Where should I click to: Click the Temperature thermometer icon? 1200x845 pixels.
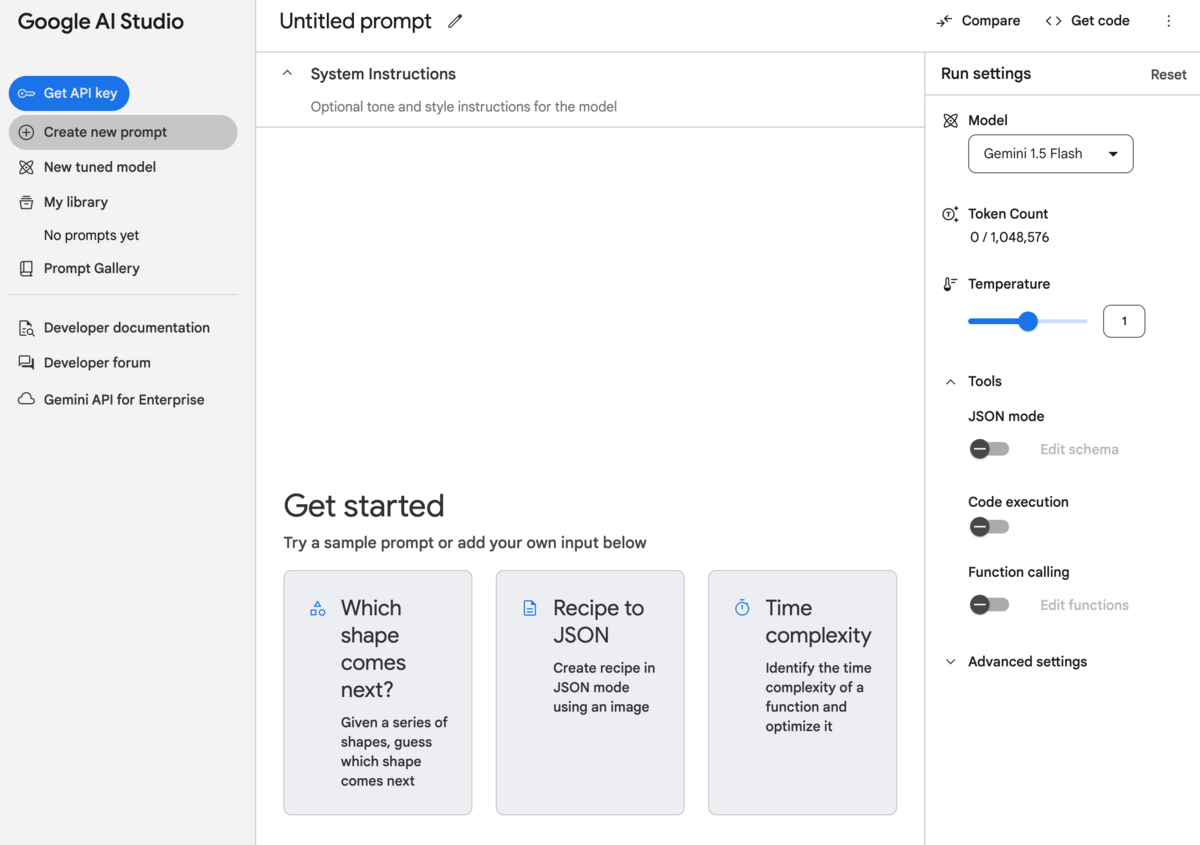pos(950,284)
